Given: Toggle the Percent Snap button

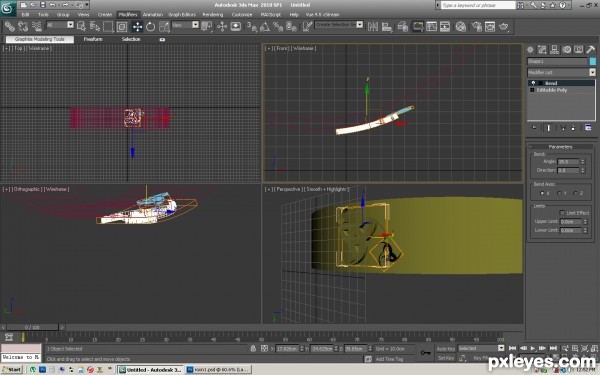Looking at the screenshot, I should coord(278,26).
